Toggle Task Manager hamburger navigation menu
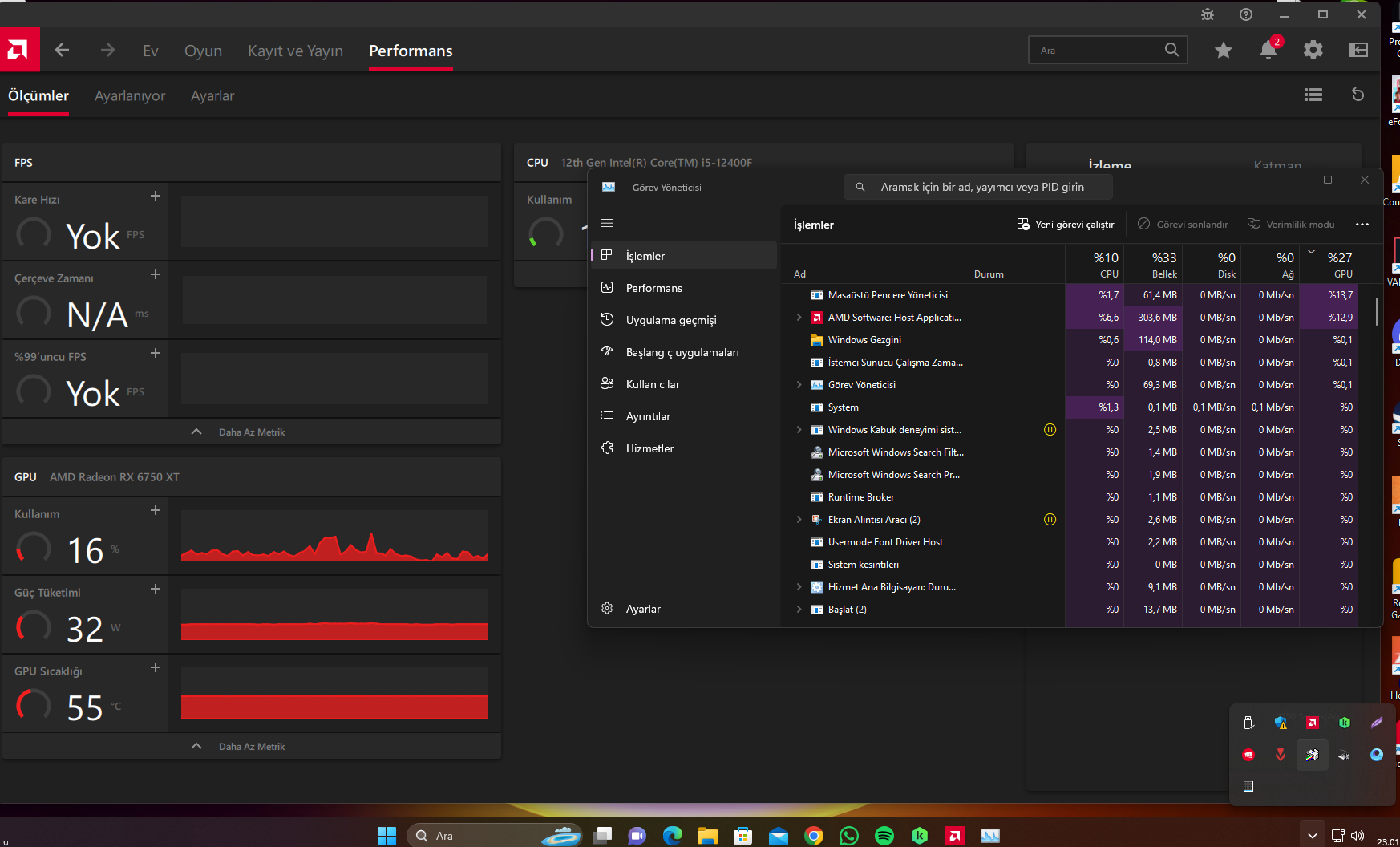 (x=607, y=223)
